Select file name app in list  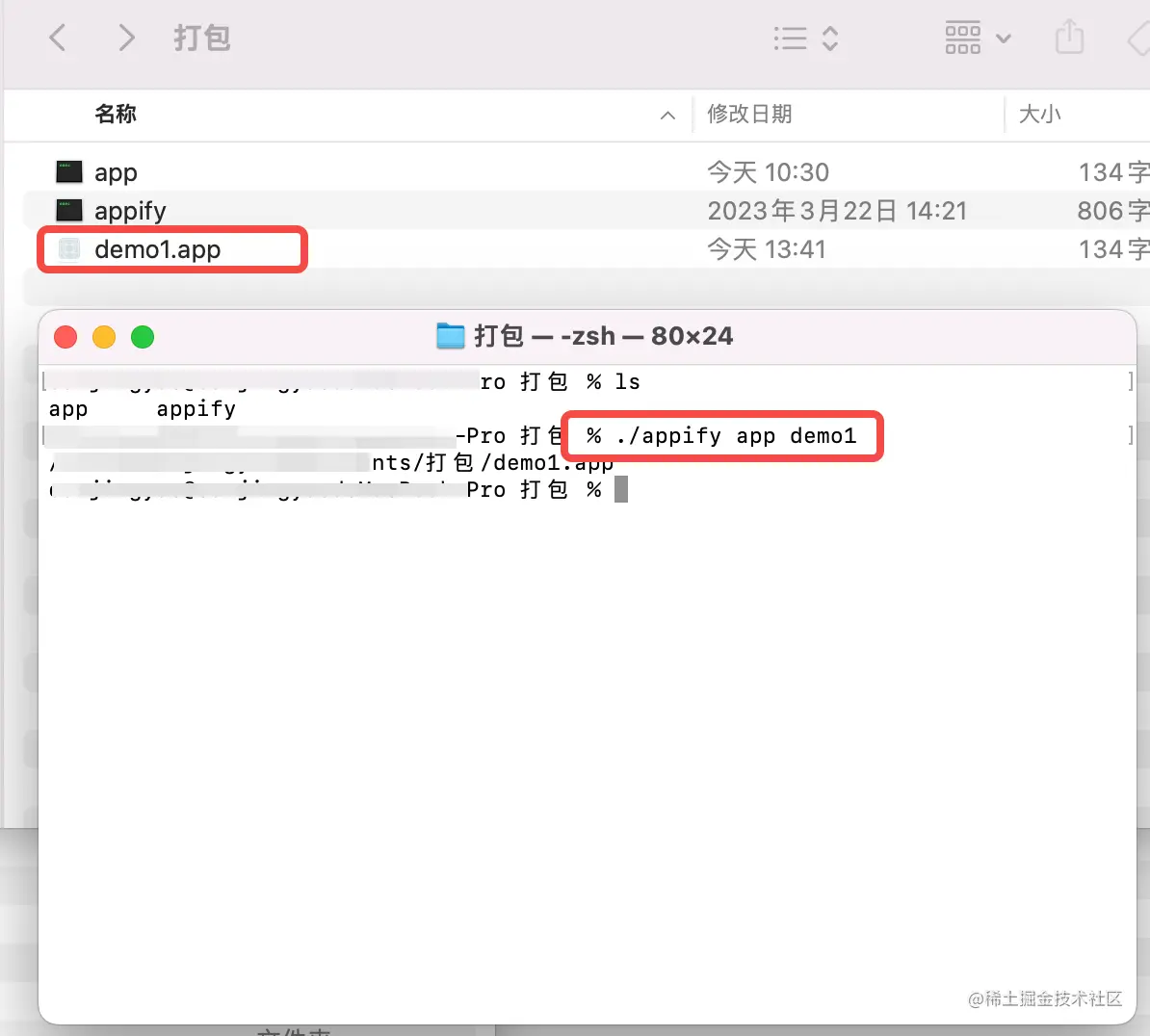tap(116, 173)
